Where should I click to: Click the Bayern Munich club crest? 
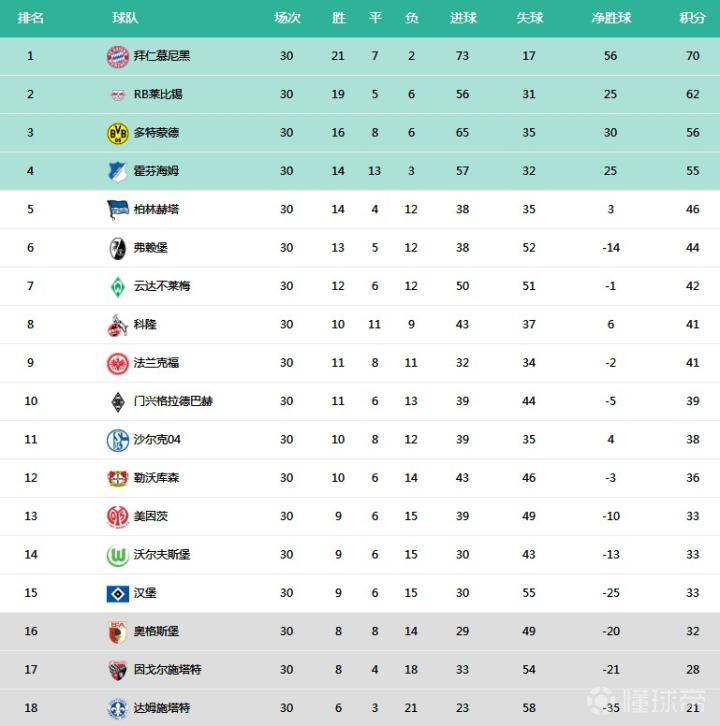coord(118,56)
